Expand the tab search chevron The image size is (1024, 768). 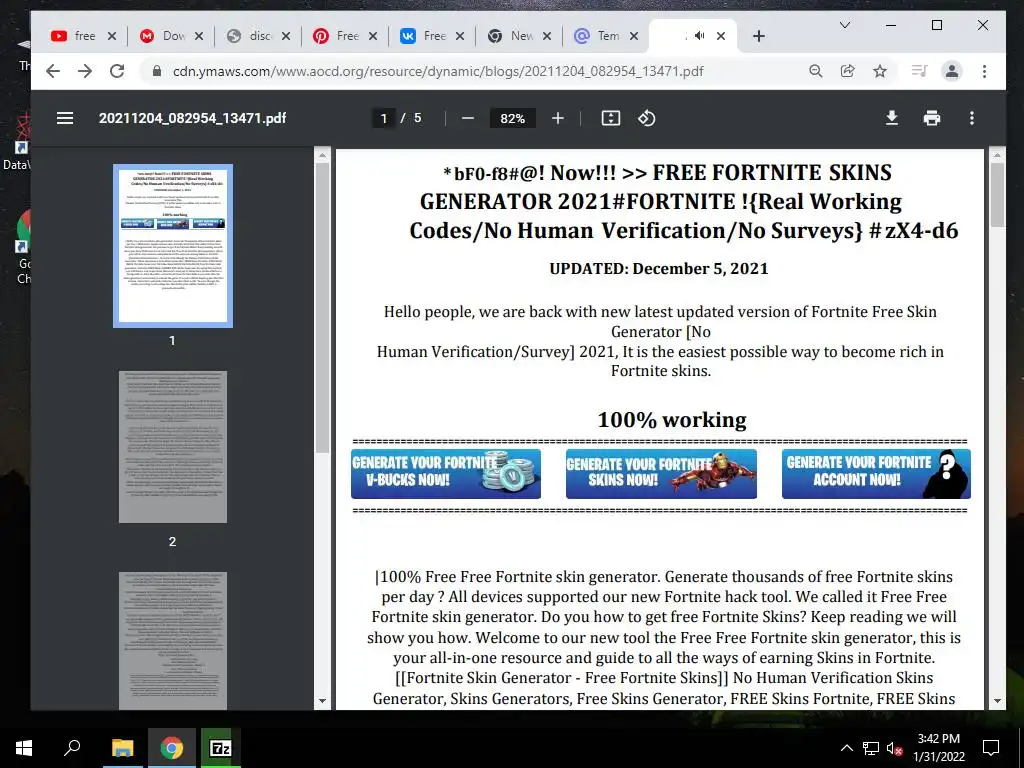(x=844, y=25)
